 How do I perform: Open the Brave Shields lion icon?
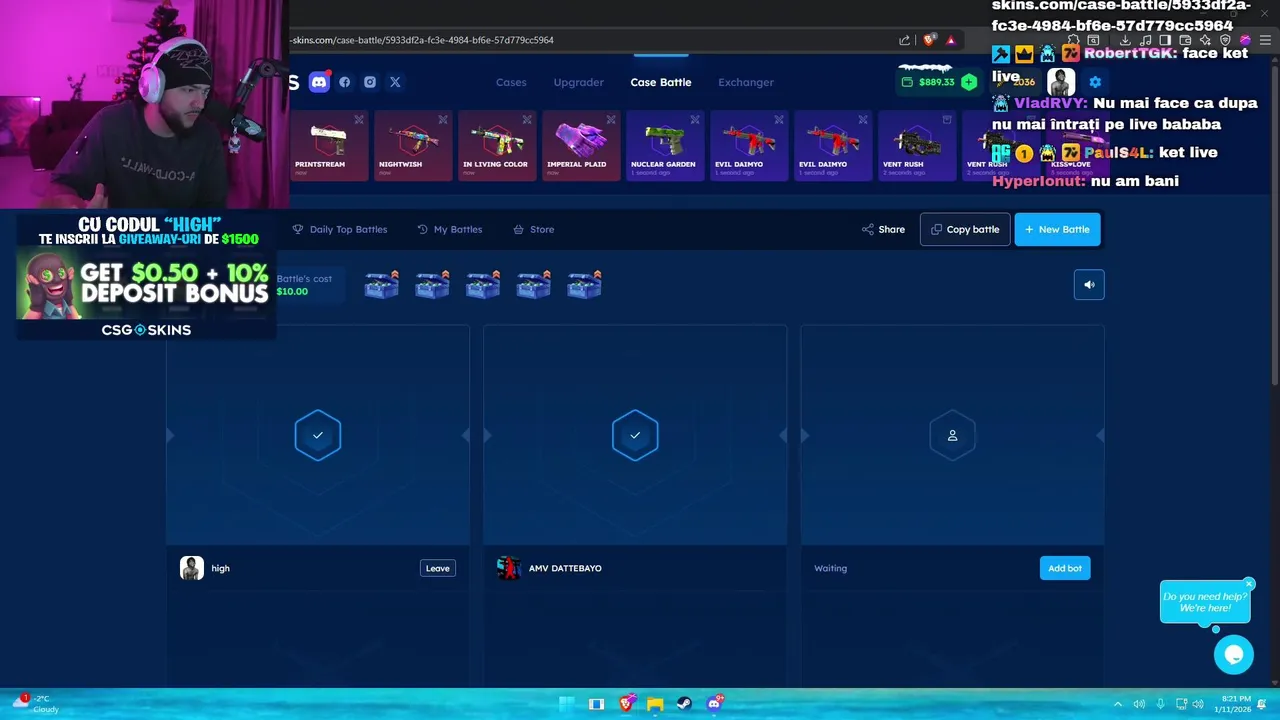pyautogui.click(x=930, y=40)
